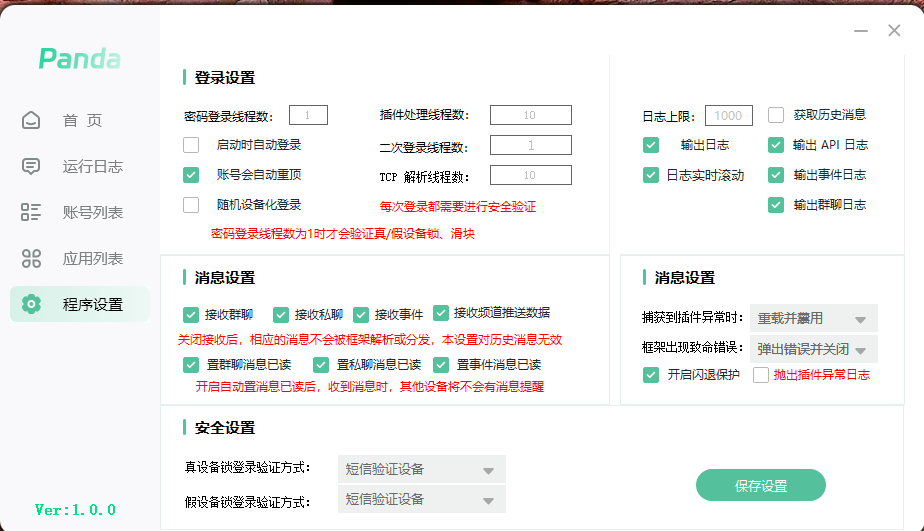
Task: Uncheck 账号会自动重顶 option
Action: point(191,175)
